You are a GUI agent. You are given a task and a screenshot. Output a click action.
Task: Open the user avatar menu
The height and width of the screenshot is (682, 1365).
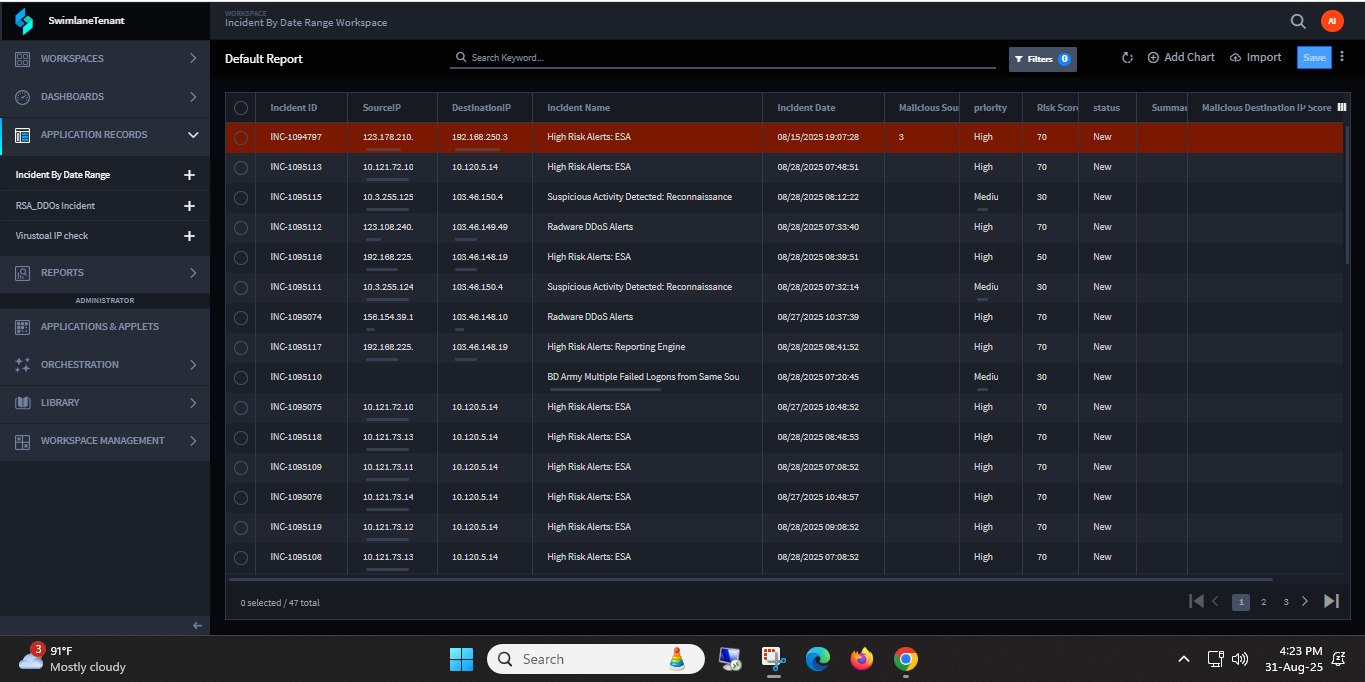pyautogui.click(x=1331, y=21)
